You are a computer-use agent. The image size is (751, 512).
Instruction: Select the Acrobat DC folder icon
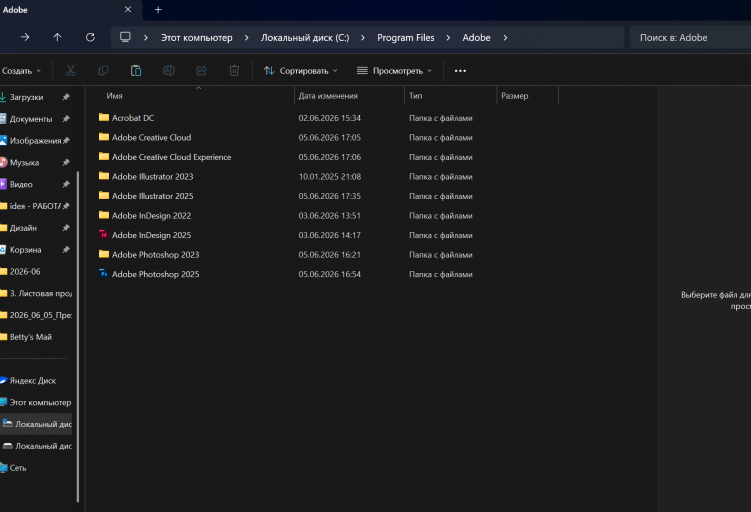coord(103,117)
